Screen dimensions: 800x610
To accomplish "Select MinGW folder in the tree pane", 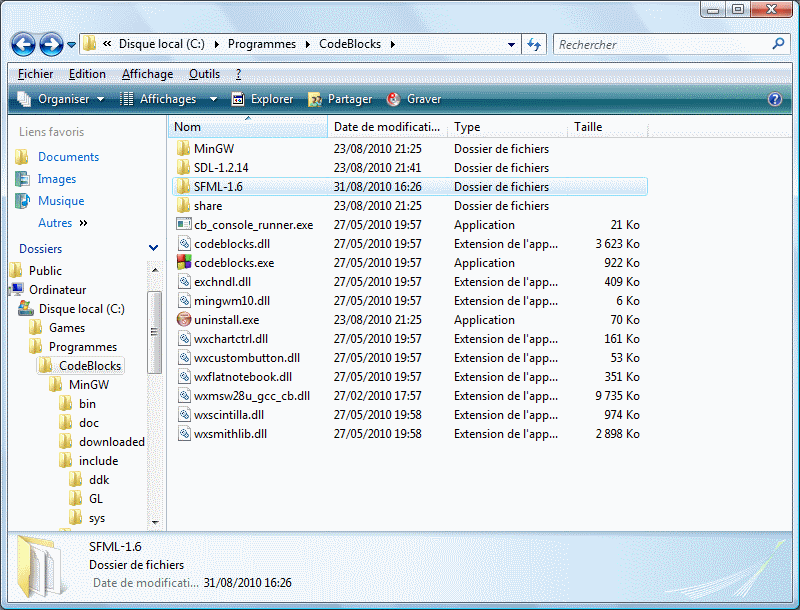I will pos(89,385).
